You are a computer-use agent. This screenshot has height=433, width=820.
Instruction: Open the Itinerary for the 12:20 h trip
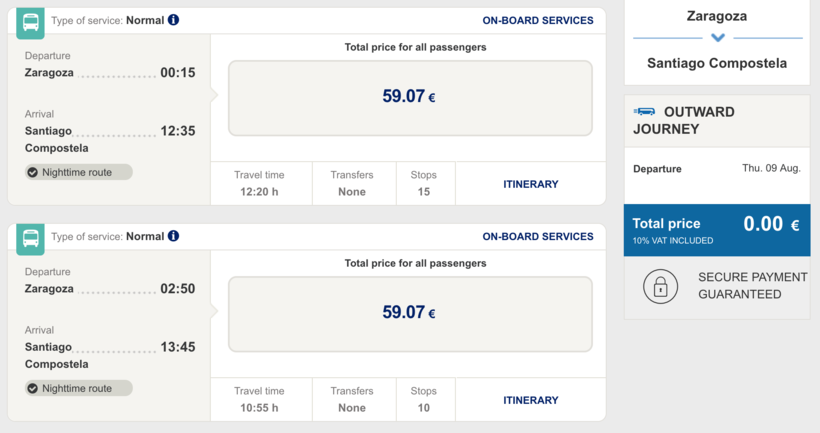pyautogui.click(x=530, y=184)
